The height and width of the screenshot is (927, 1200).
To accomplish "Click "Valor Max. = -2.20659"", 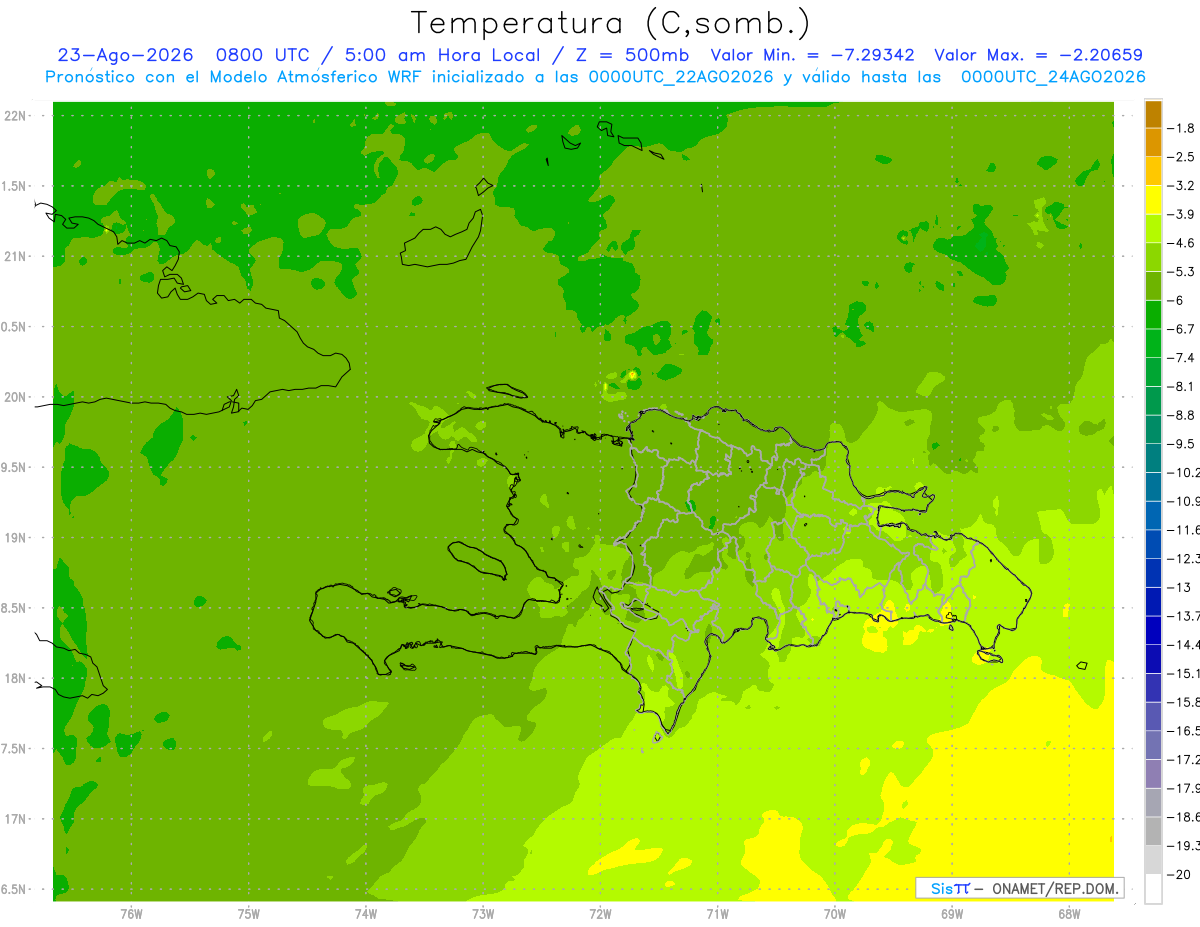I will [1038, 55].
